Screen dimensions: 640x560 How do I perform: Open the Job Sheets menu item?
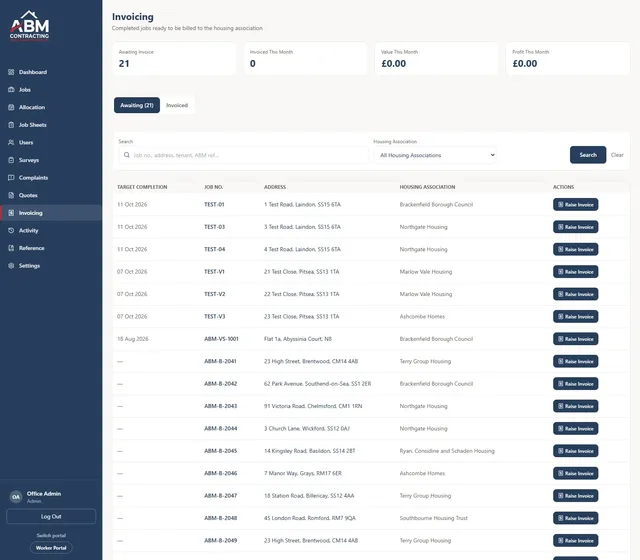click(x=33, y=125)
